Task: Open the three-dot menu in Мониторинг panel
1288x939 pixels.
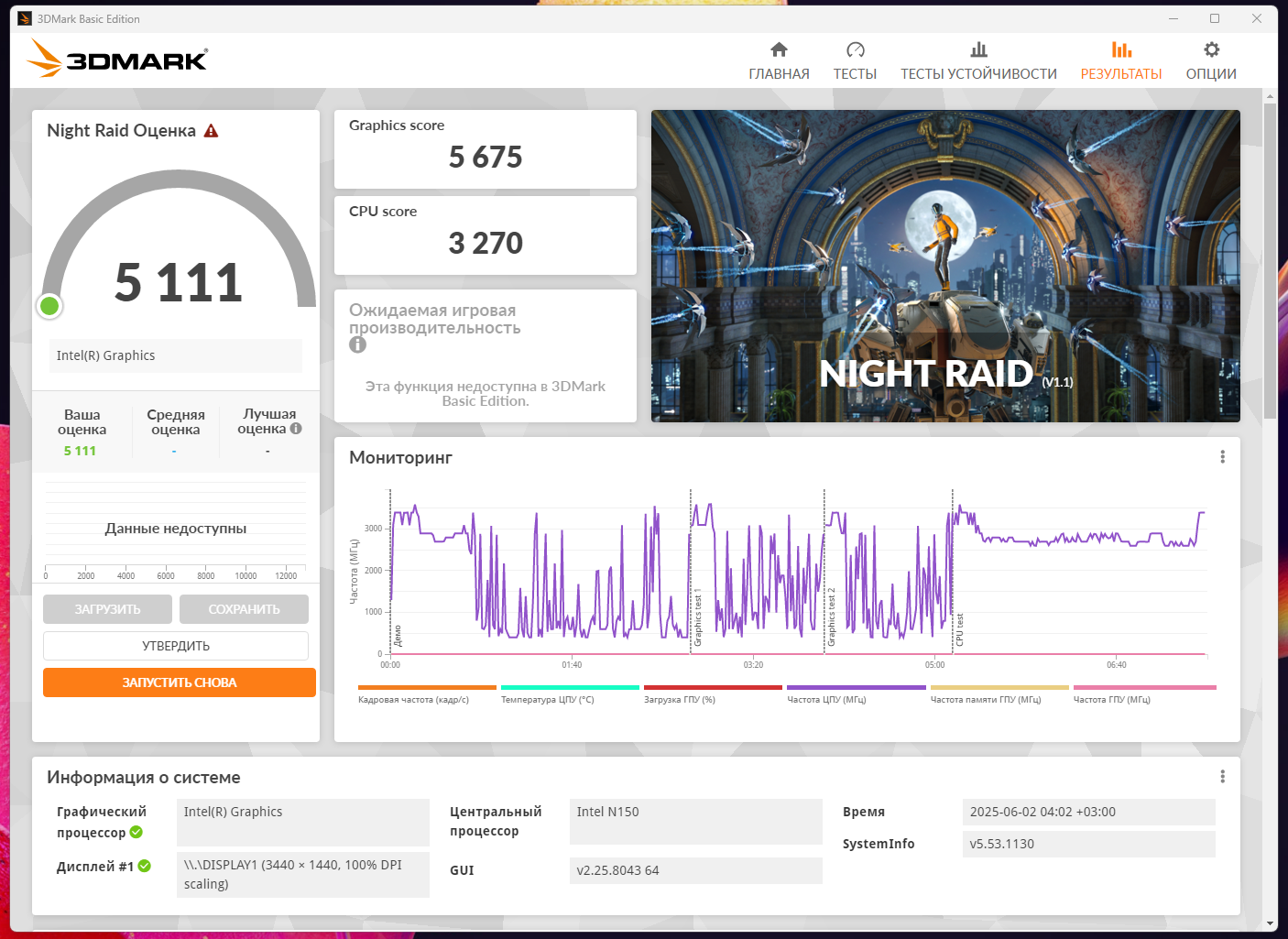Action: [x=1222, y=457]
